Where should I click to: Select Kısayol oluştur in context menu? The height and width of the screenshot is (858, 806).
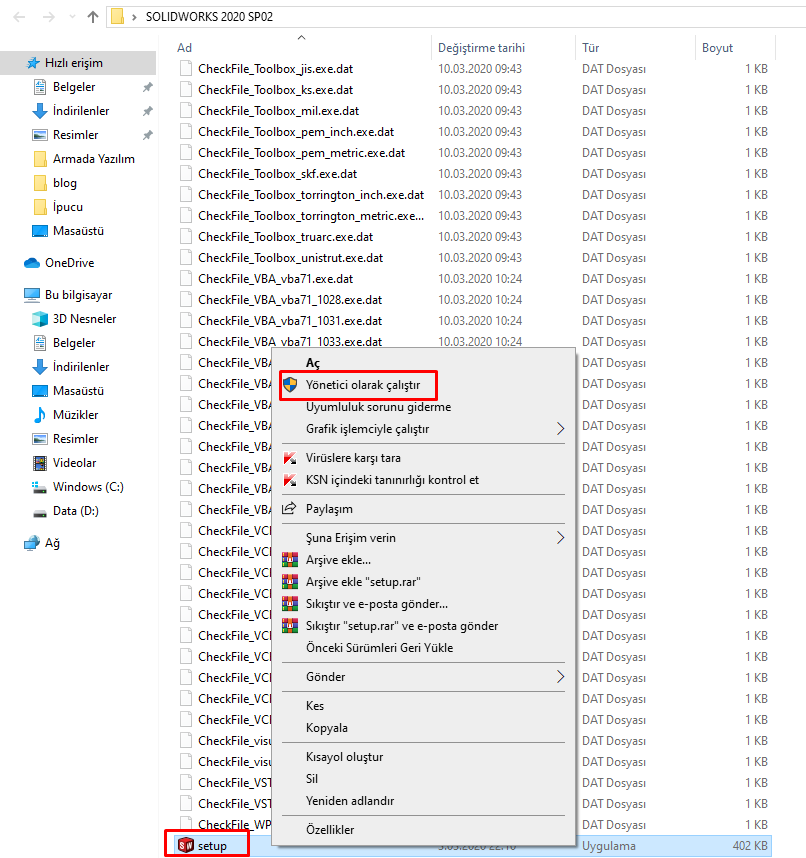click(345, 757)
